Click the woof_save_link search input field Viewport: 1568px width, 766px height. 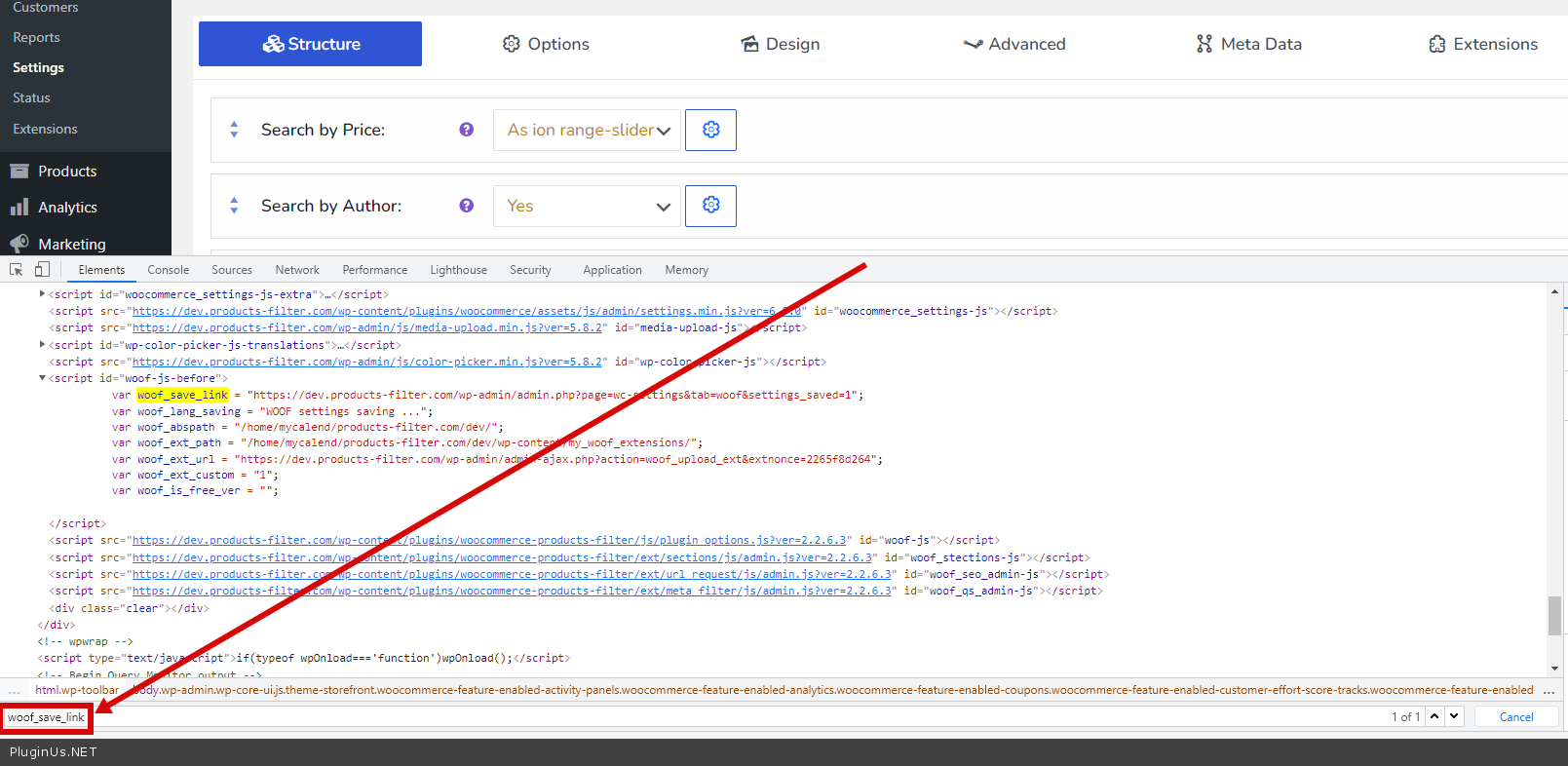(x=46, y=717)
